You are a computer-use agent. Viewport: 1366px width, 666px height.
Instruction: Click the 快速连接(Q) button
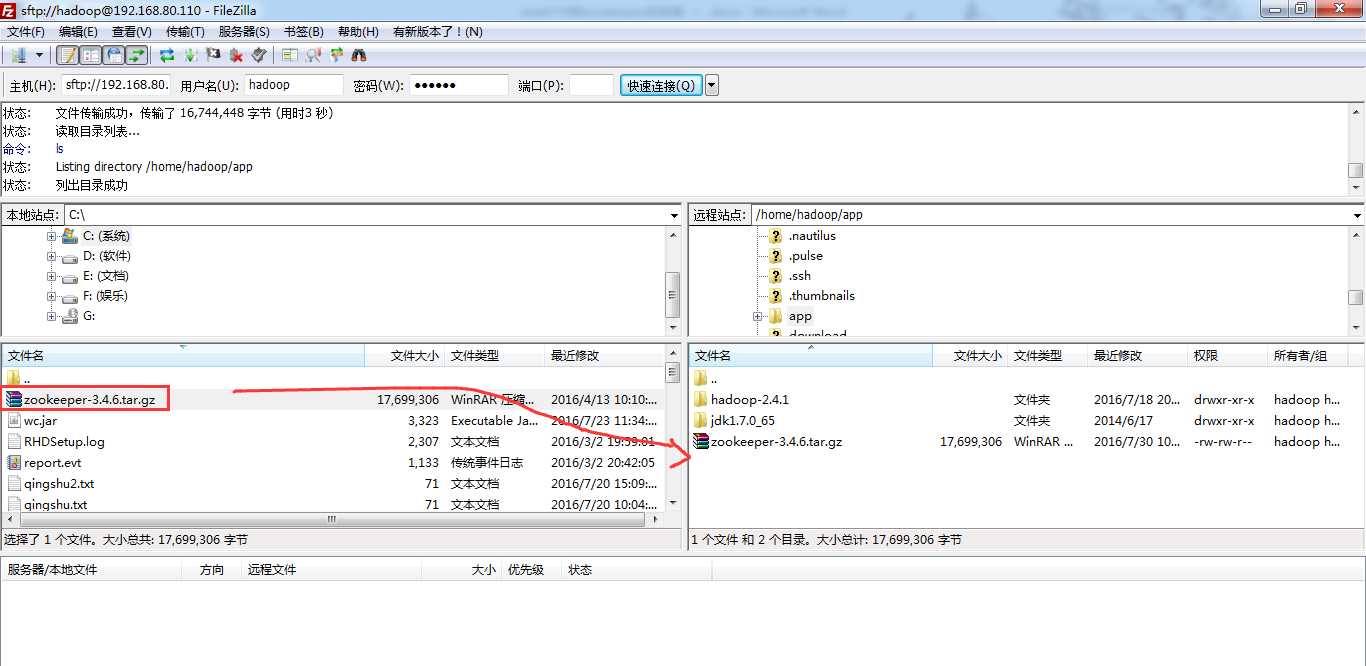[661, 85]
